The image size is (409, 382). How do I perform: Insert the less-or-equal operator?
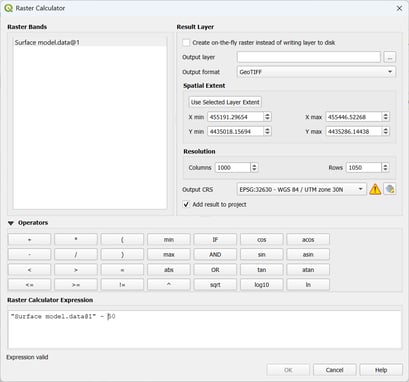(29, 285)
